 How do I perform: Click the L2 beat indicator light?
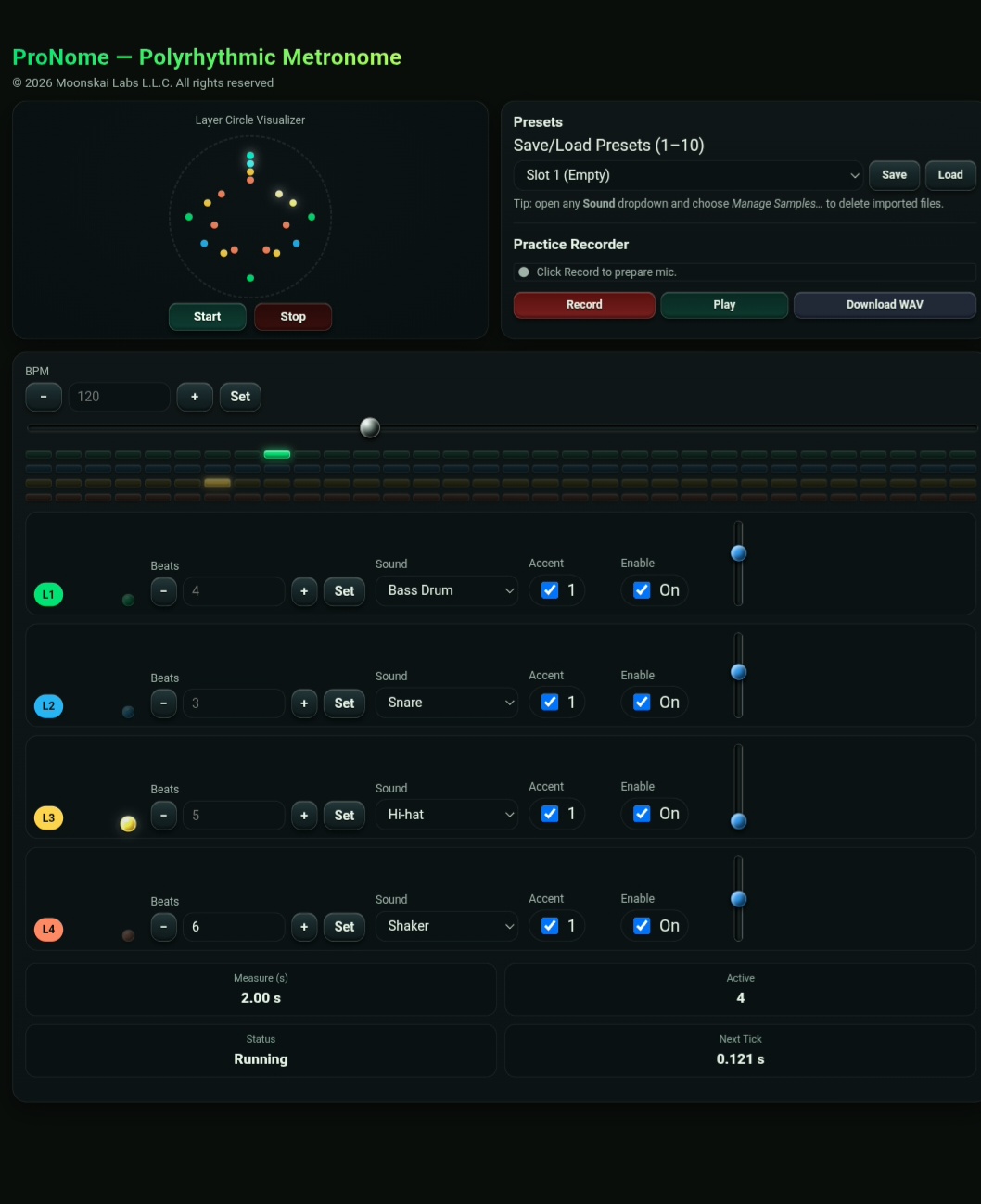[x=128, y=712]
